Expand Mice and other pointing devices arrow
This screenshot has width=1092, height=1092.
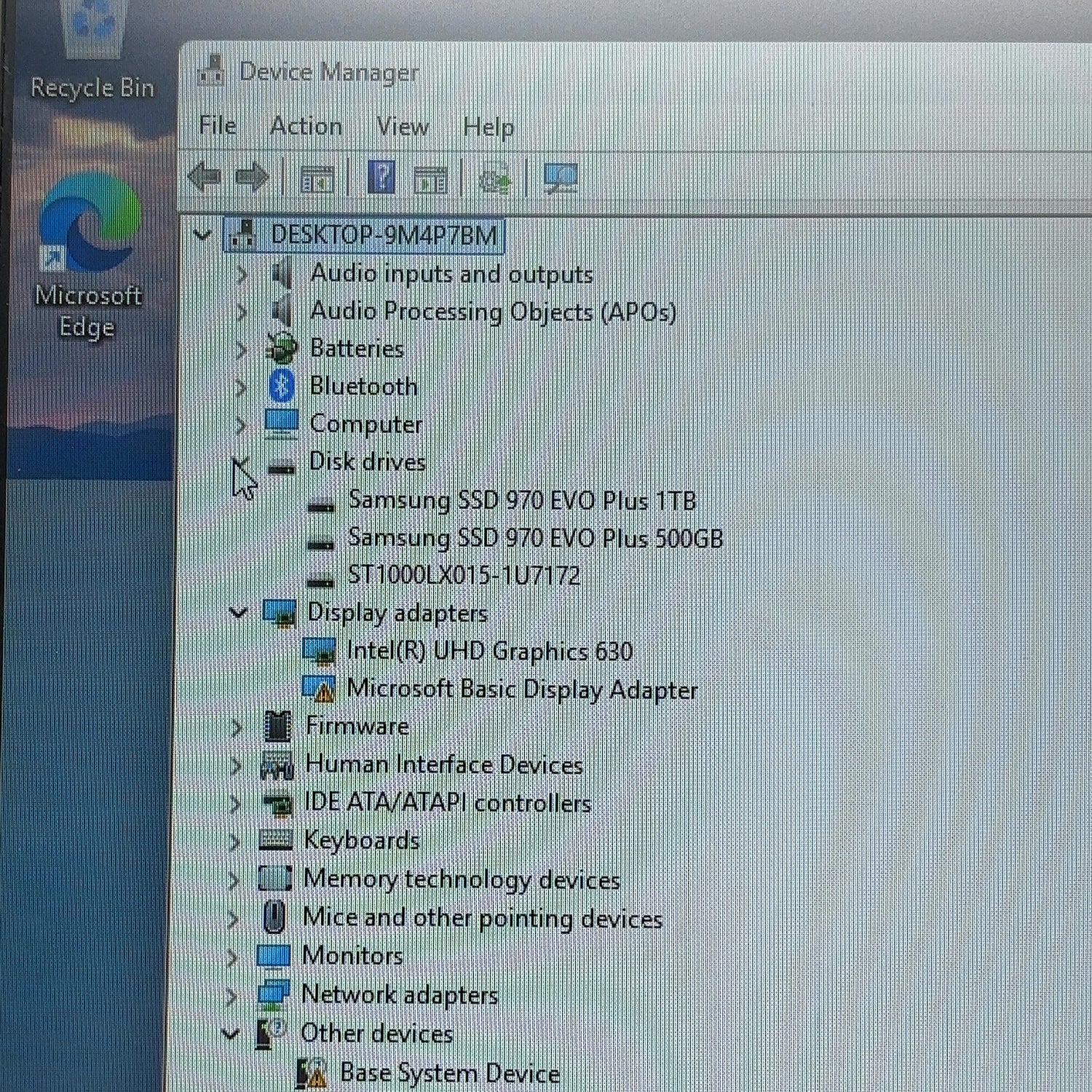[x=233, y=919]
